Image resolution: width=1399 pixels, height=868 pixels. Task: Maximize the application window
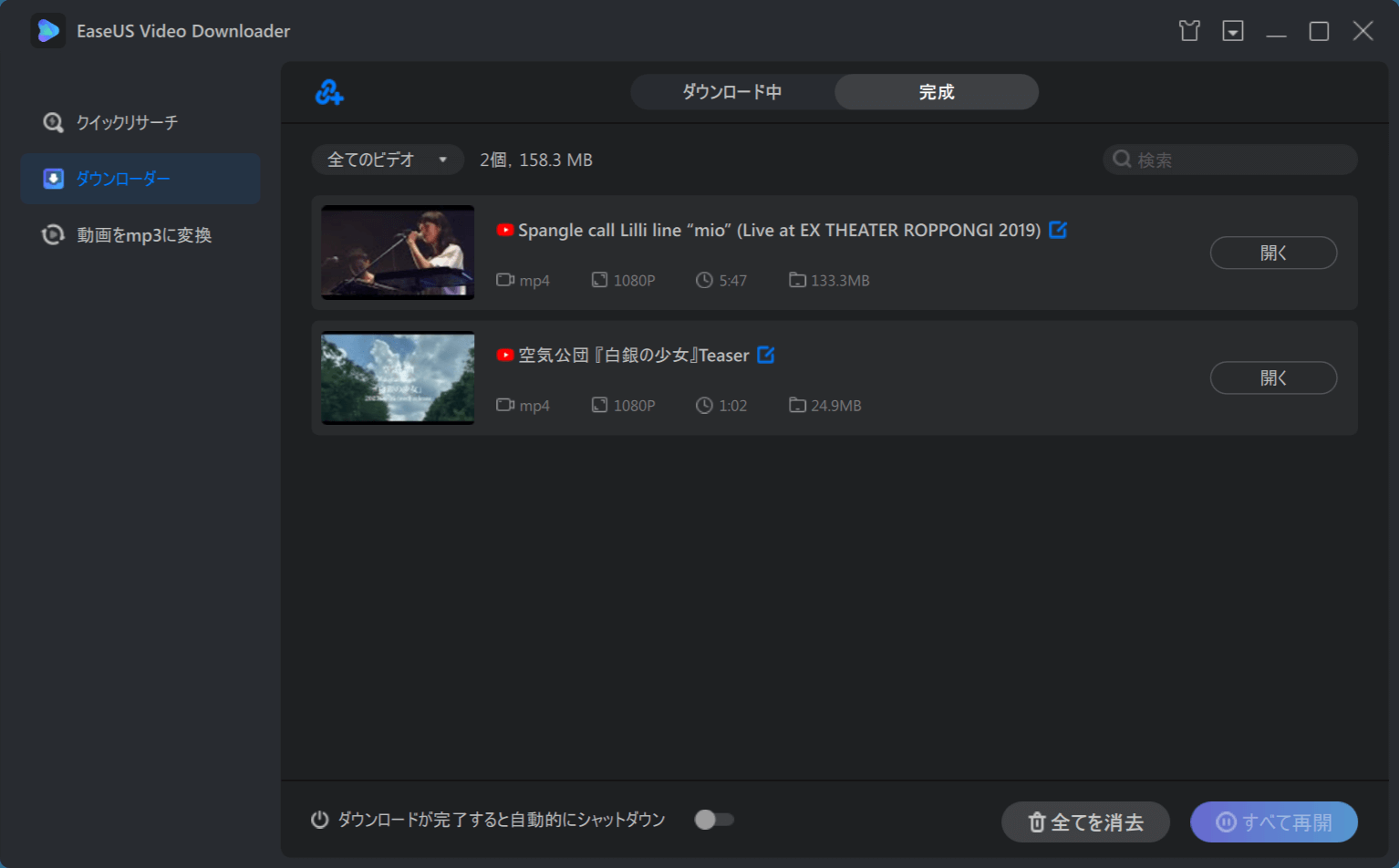click(1319, 31)
